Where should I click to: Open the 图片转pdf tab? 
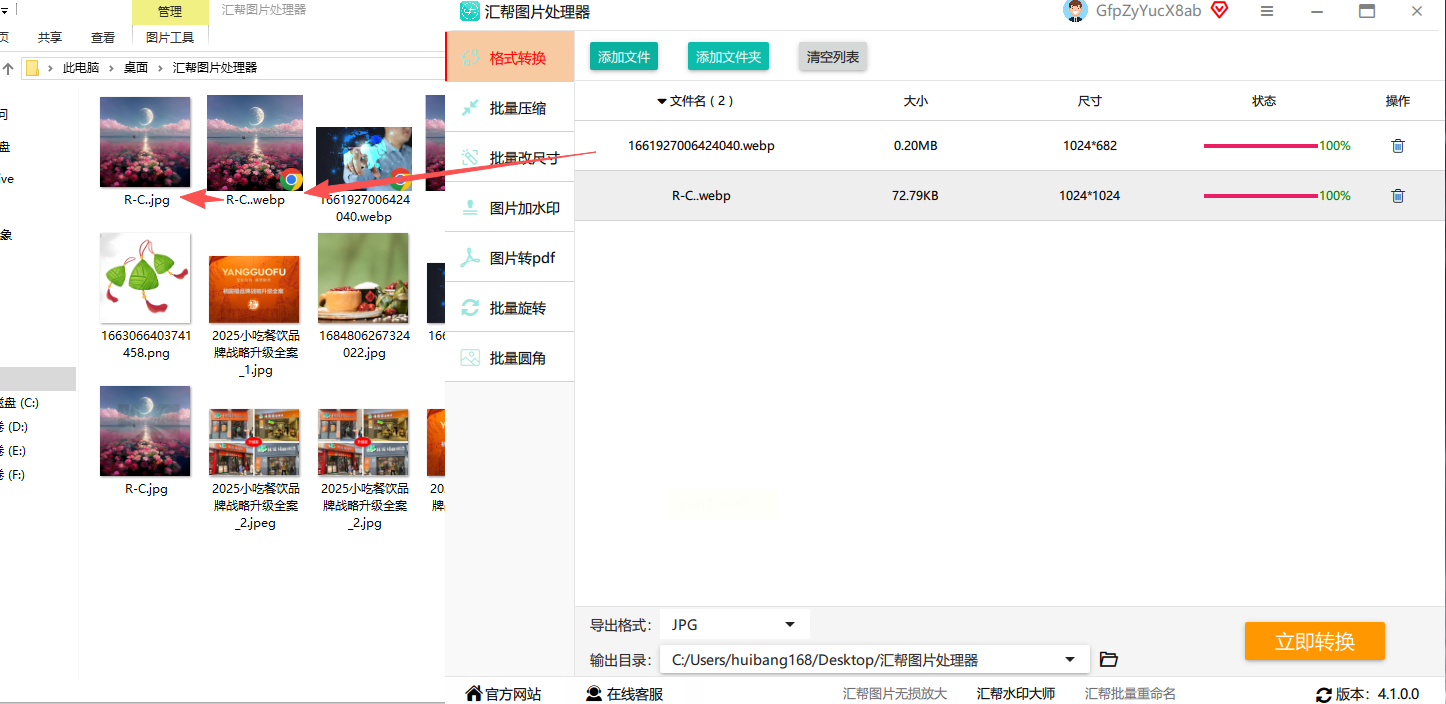click(521, 258)
